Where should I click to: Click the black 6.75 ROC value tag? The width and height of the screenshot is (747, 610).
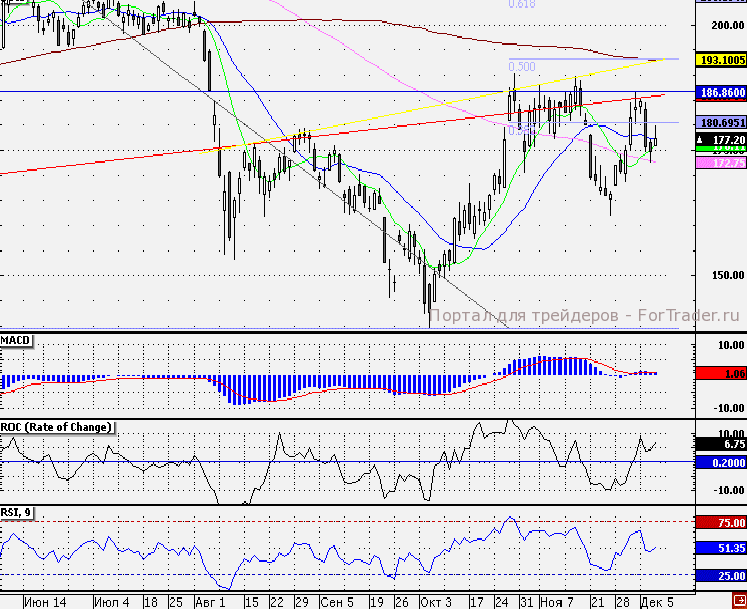point(720,444)
